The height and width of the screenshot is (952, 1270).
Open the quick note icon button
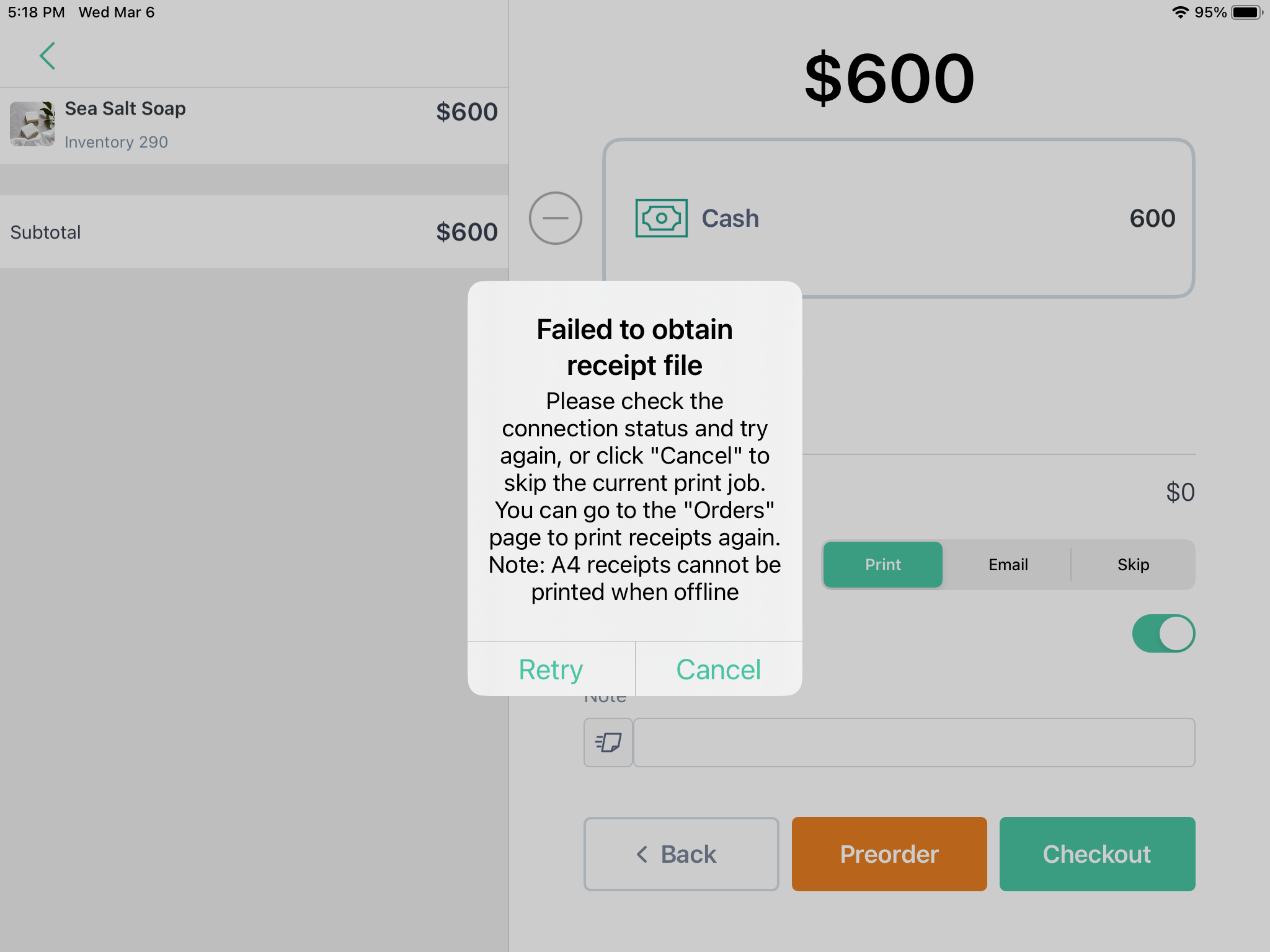[608, 743]
